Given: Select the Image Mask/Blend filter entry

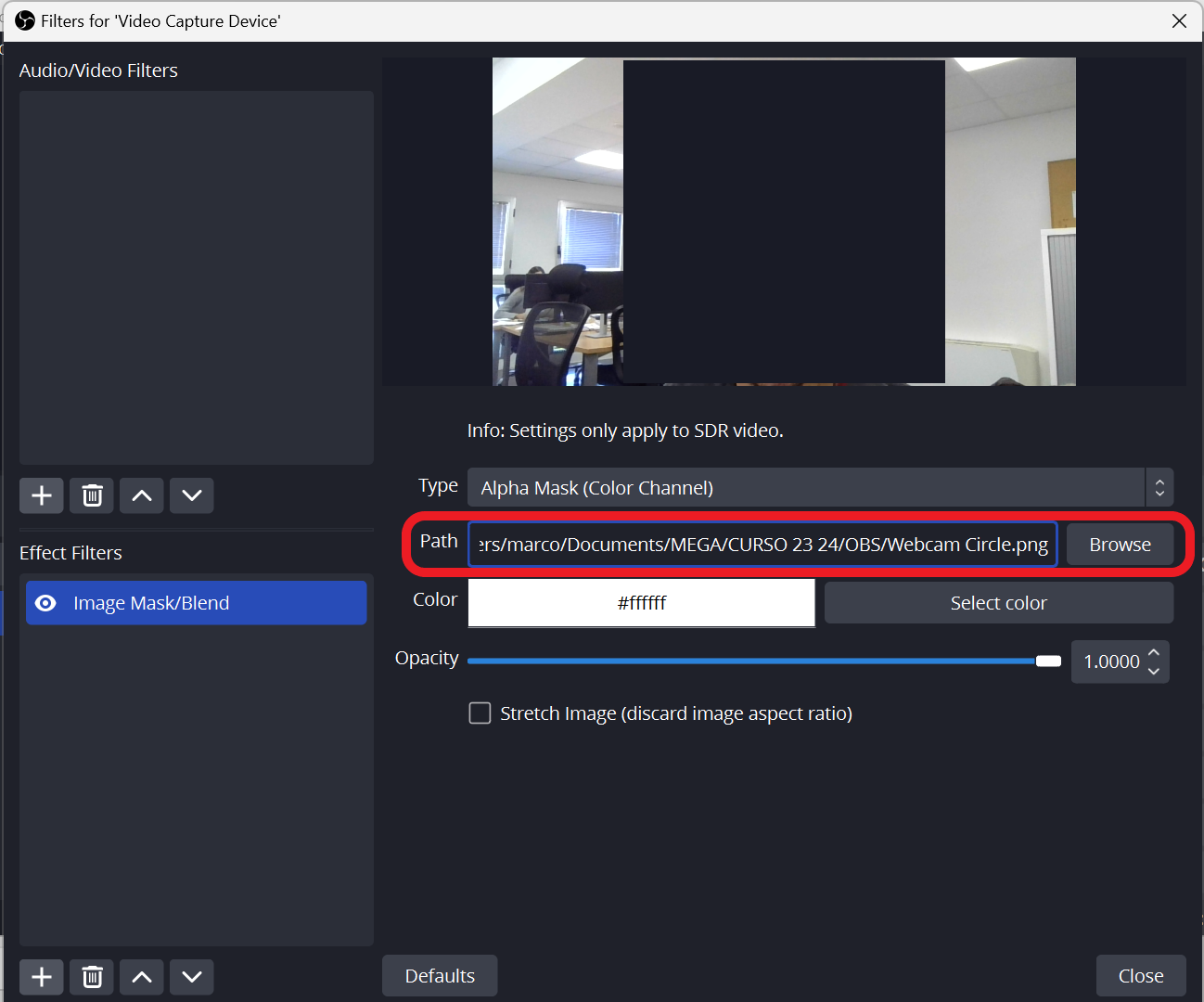Looking at the screenshot, I should pyautogui.click(x=196, y=602).
